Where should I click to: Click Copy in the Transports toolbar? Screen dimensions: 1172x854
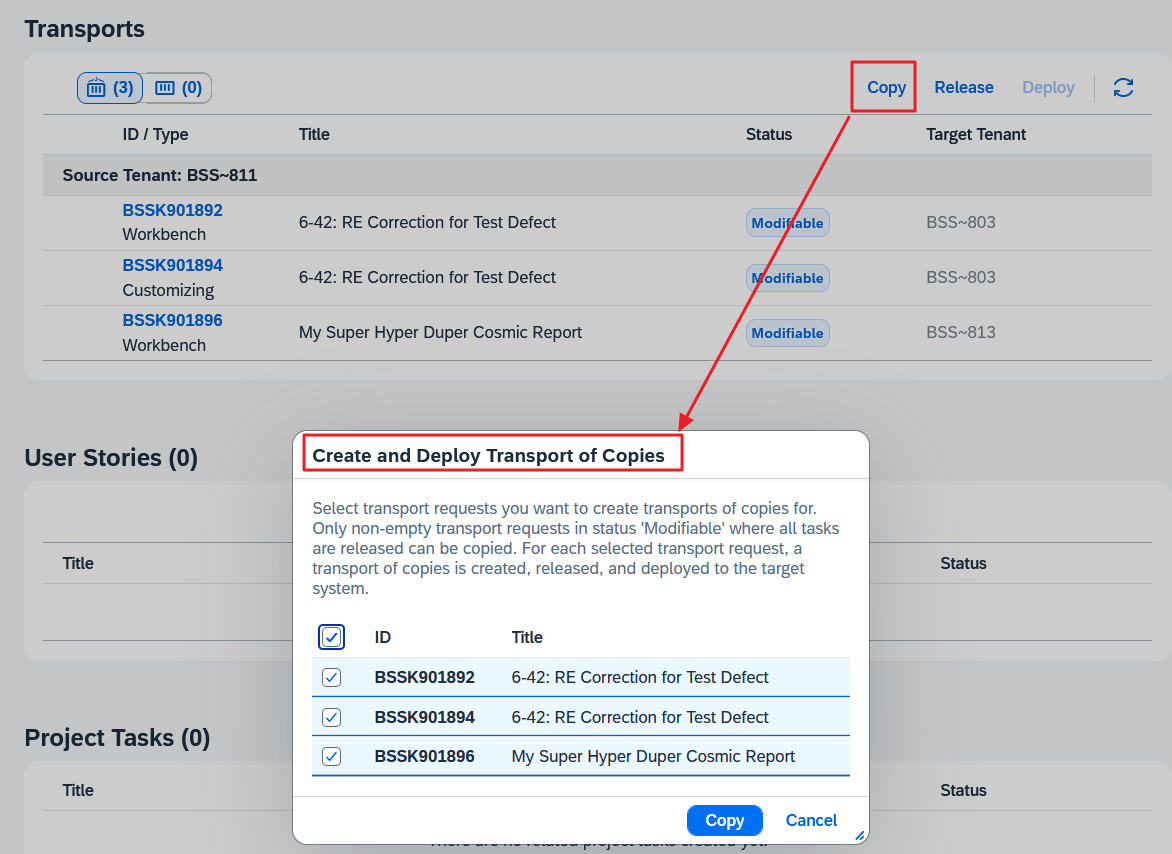click(x=886, y=88)
